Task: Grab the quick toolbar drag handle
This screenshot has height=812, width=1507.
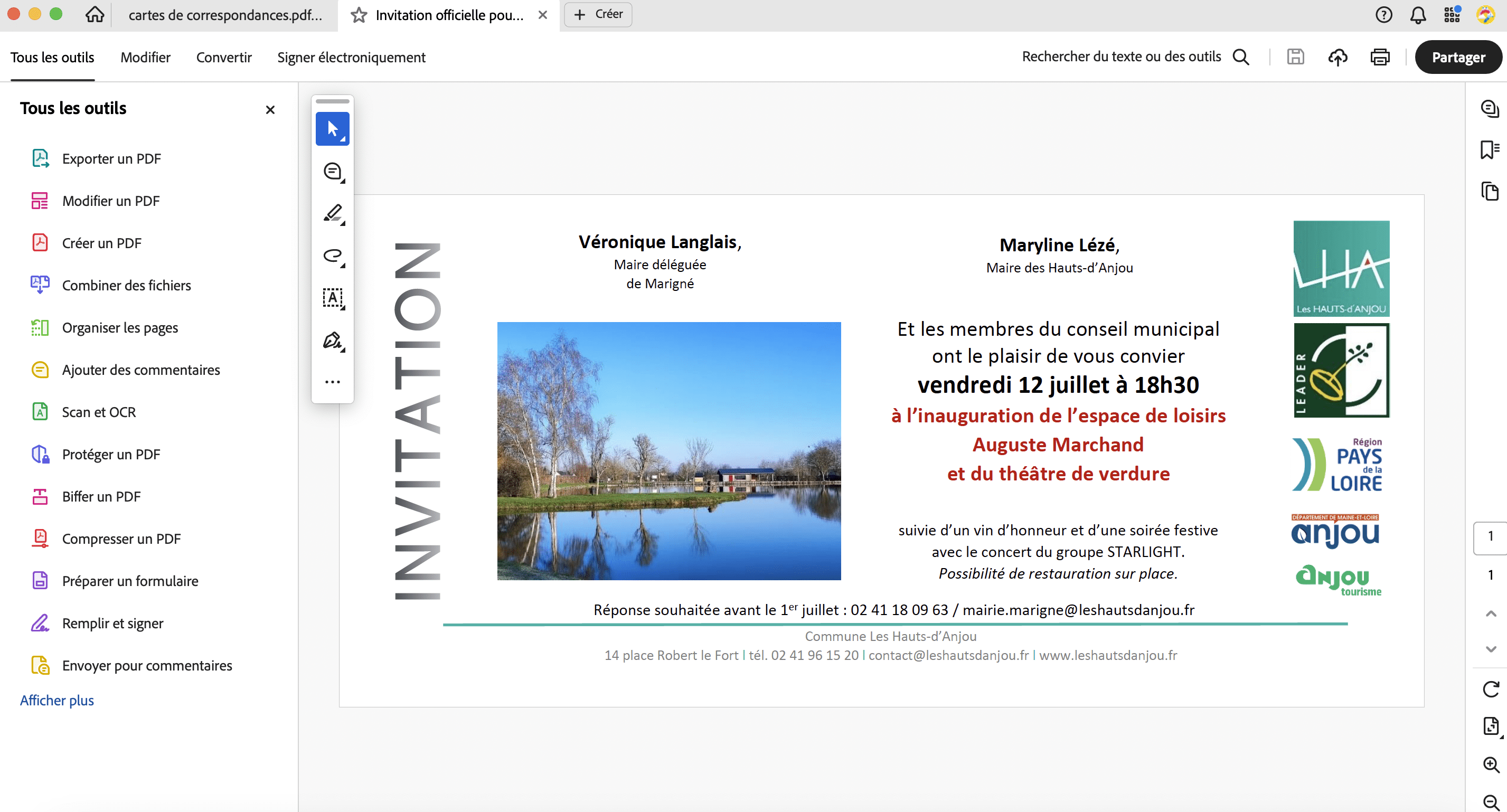Action: 332,102
